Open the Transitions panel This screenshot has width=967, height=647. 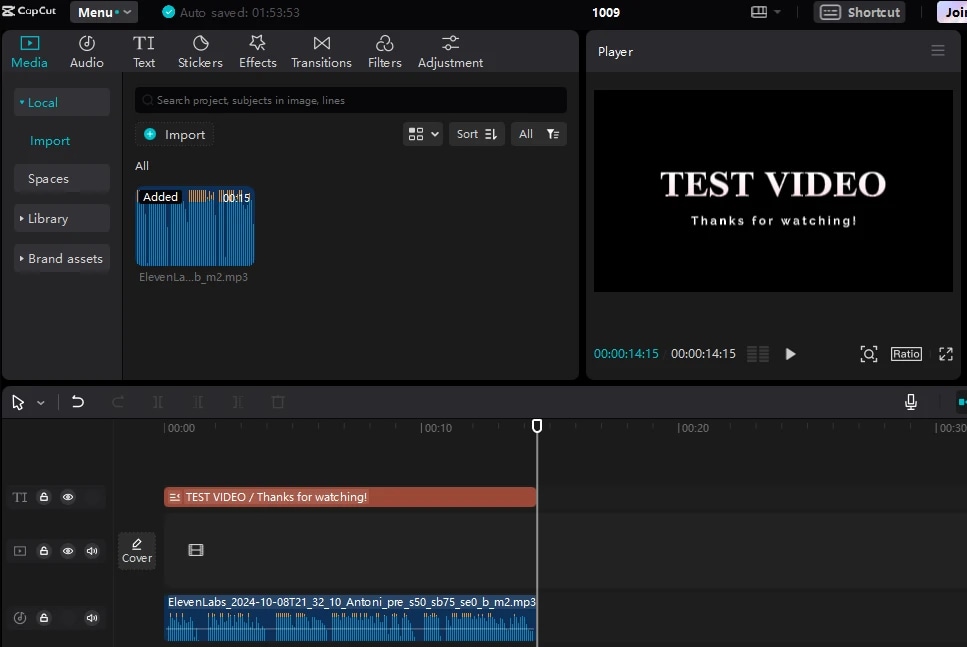click(x=321, y=52)
